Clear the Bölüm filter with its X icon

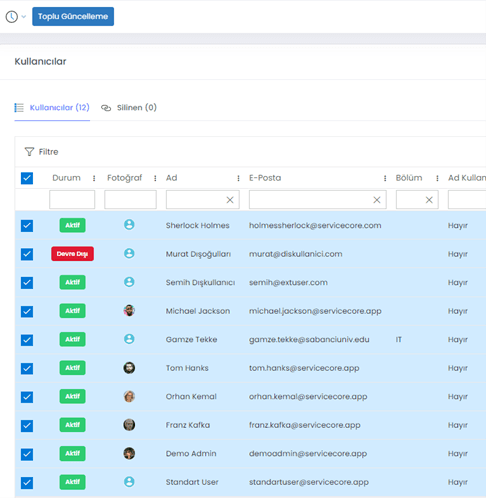click(429, 200)
